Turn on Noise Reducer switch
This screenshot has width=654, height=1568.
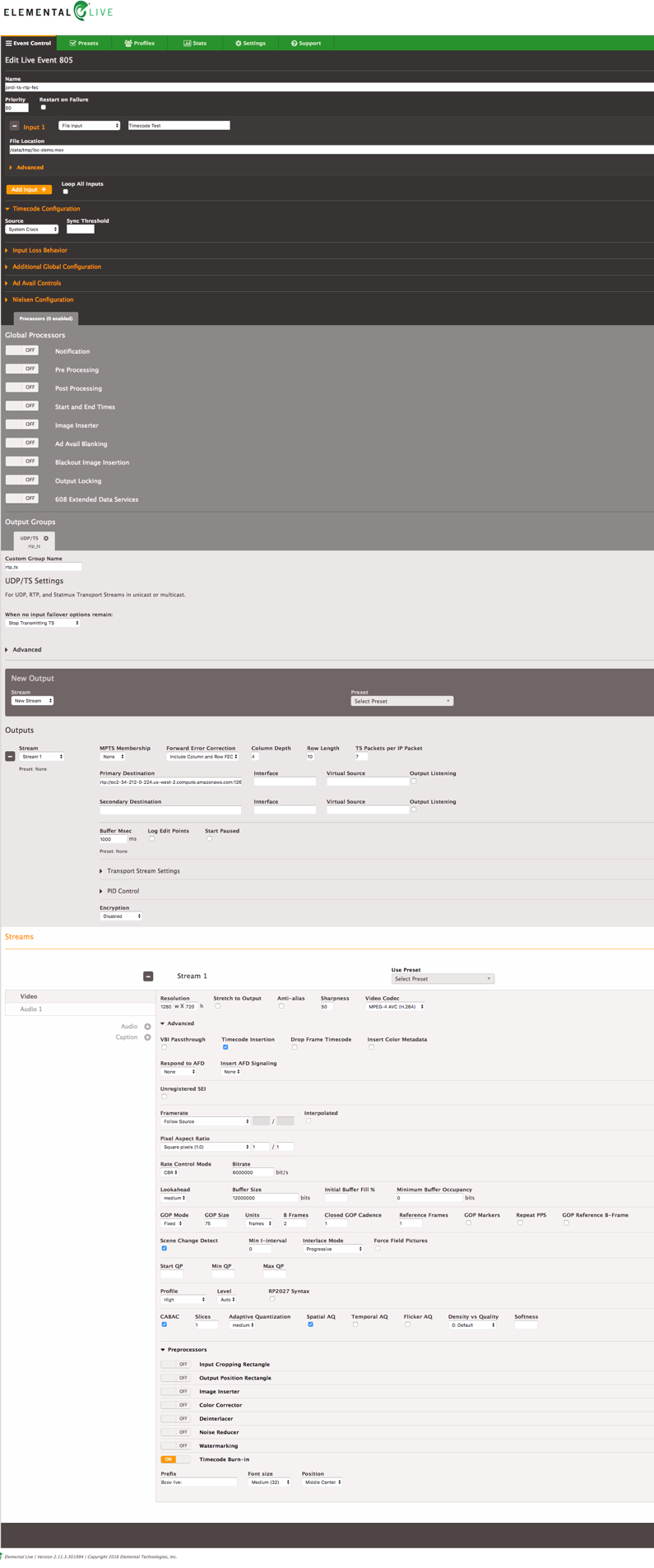pyautogui.click(x=175, y=1431)
